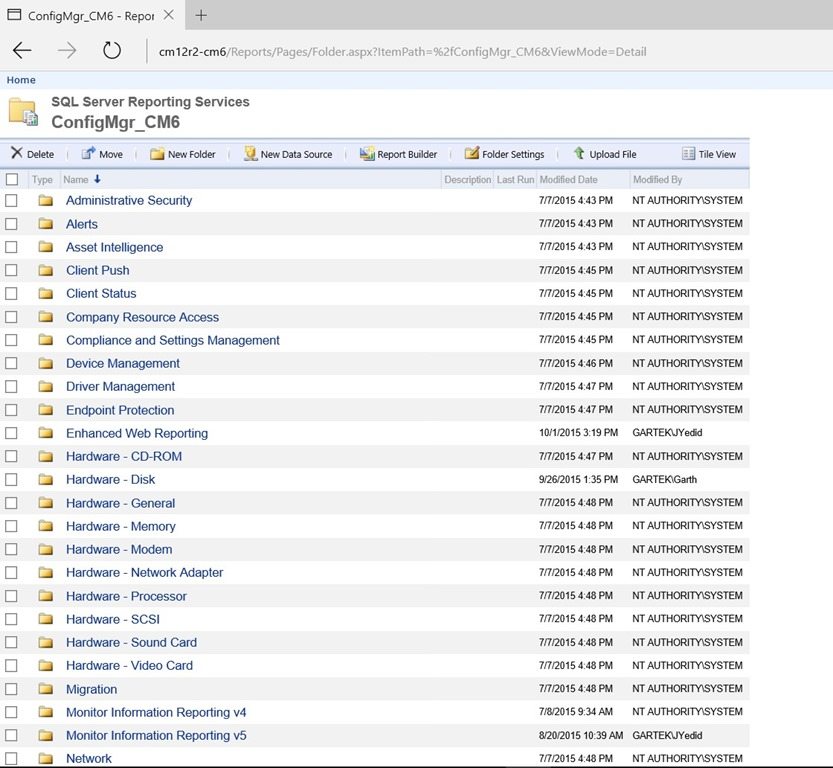833x768 pixels.
Task: Click the Upload File arrow icon
Action: point(579,153)
